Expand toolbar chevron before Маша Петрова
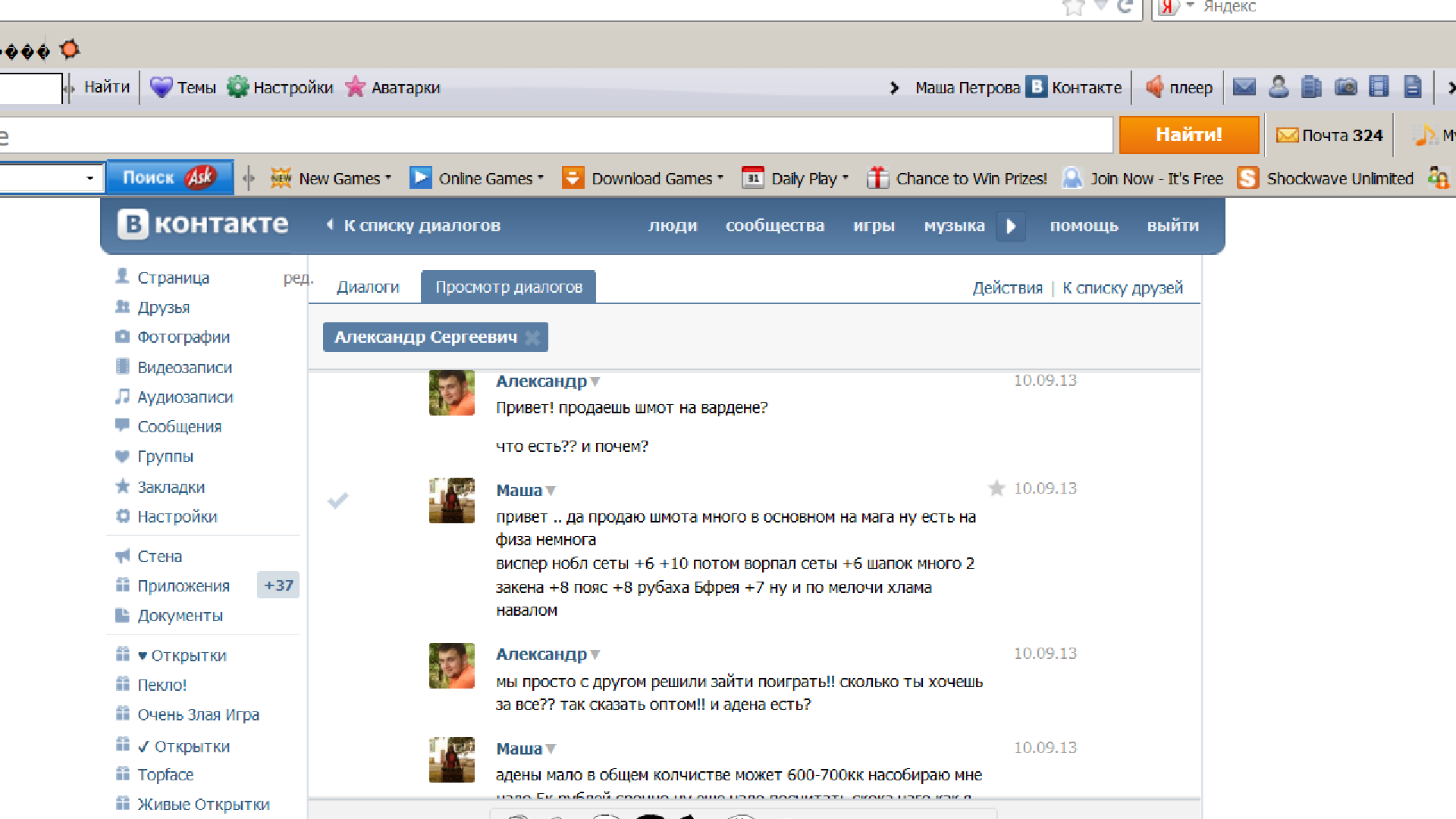 coord(895,88)
